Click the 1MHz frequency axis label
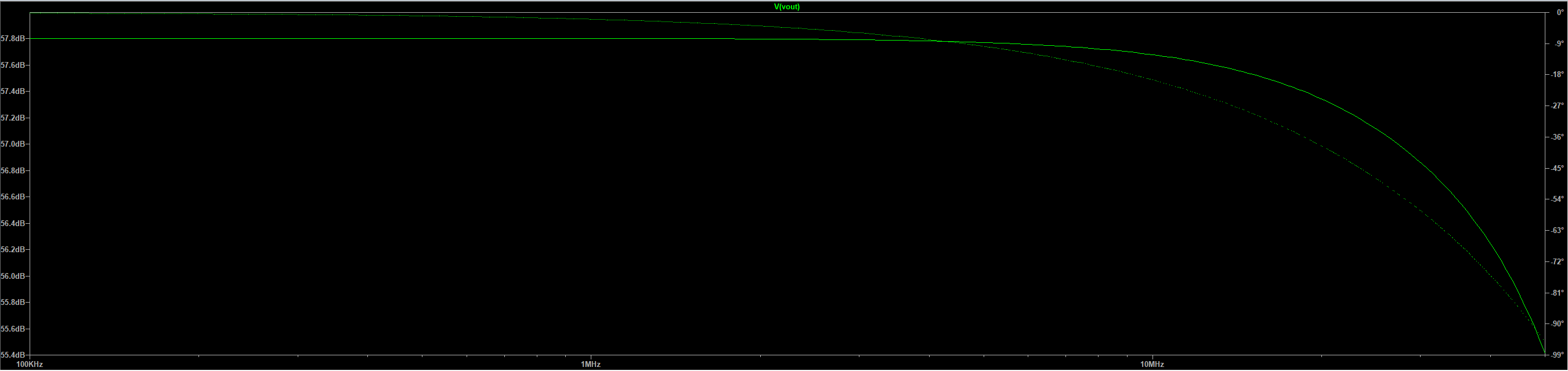The image size is (1568, 371). tap(590, 364)
